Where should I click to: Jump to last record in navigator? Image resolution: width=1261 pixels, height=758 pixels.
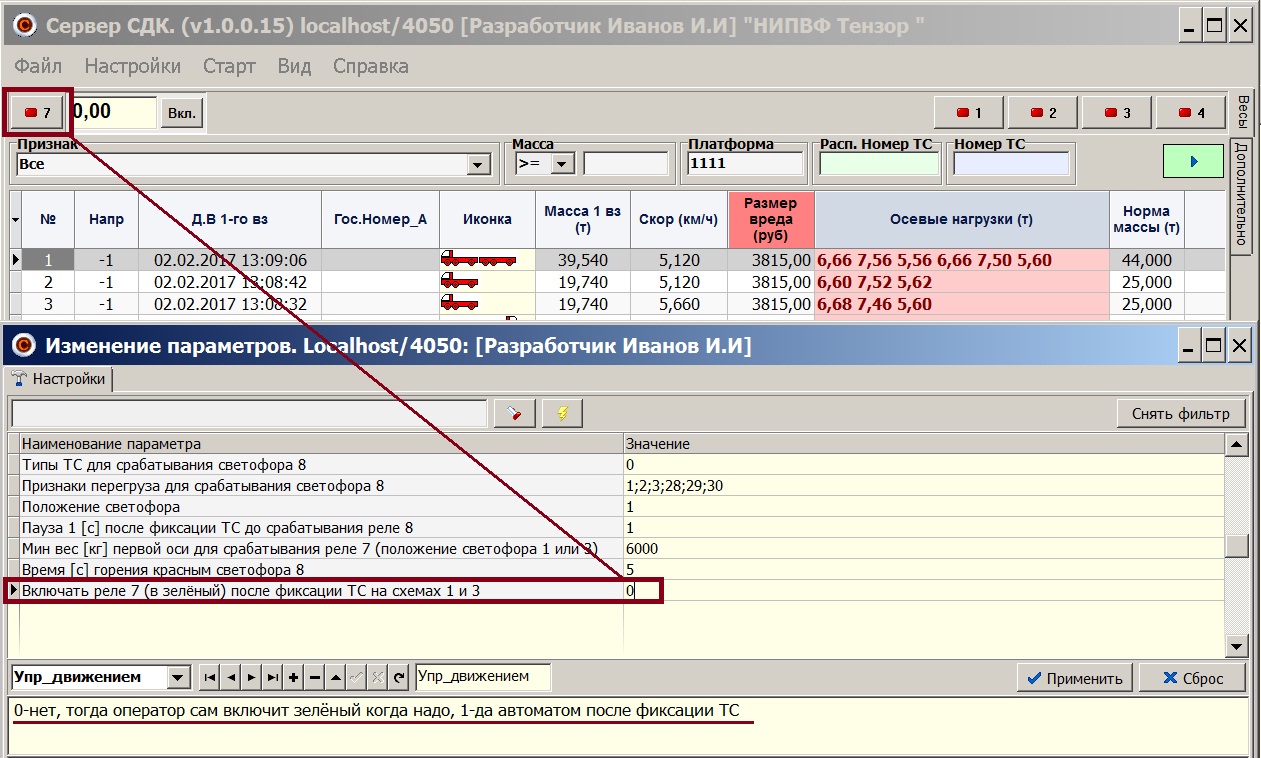[x=272, y=678]
